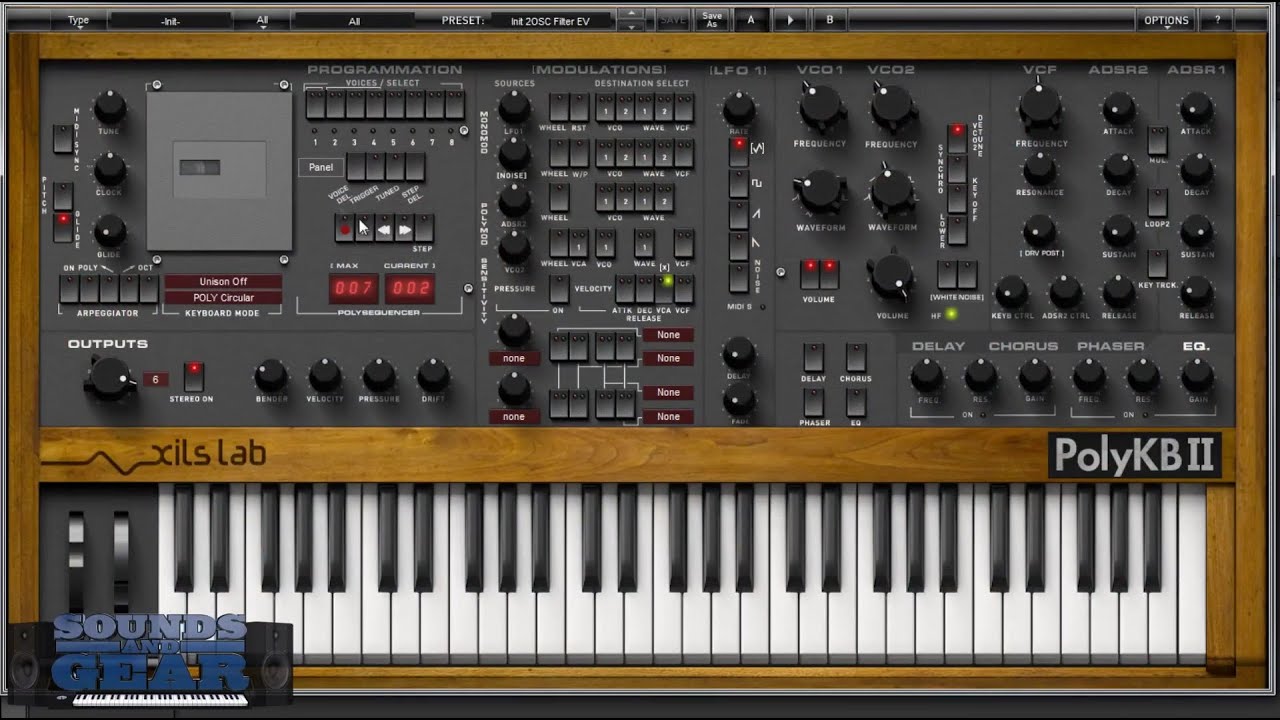Click the ADSR2 RELEASE knob
Viewport: 1280px width, 720px height.
tap(1118, 292)
